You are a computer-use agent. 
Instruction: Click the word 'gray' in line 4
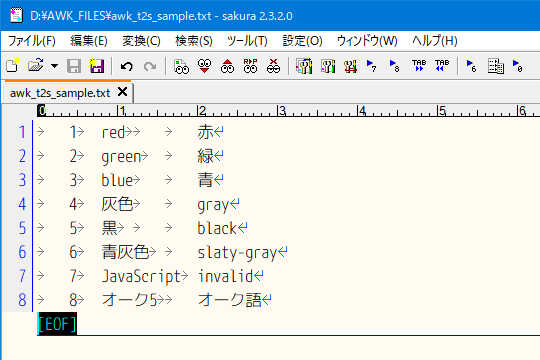[x=213, y=205]
